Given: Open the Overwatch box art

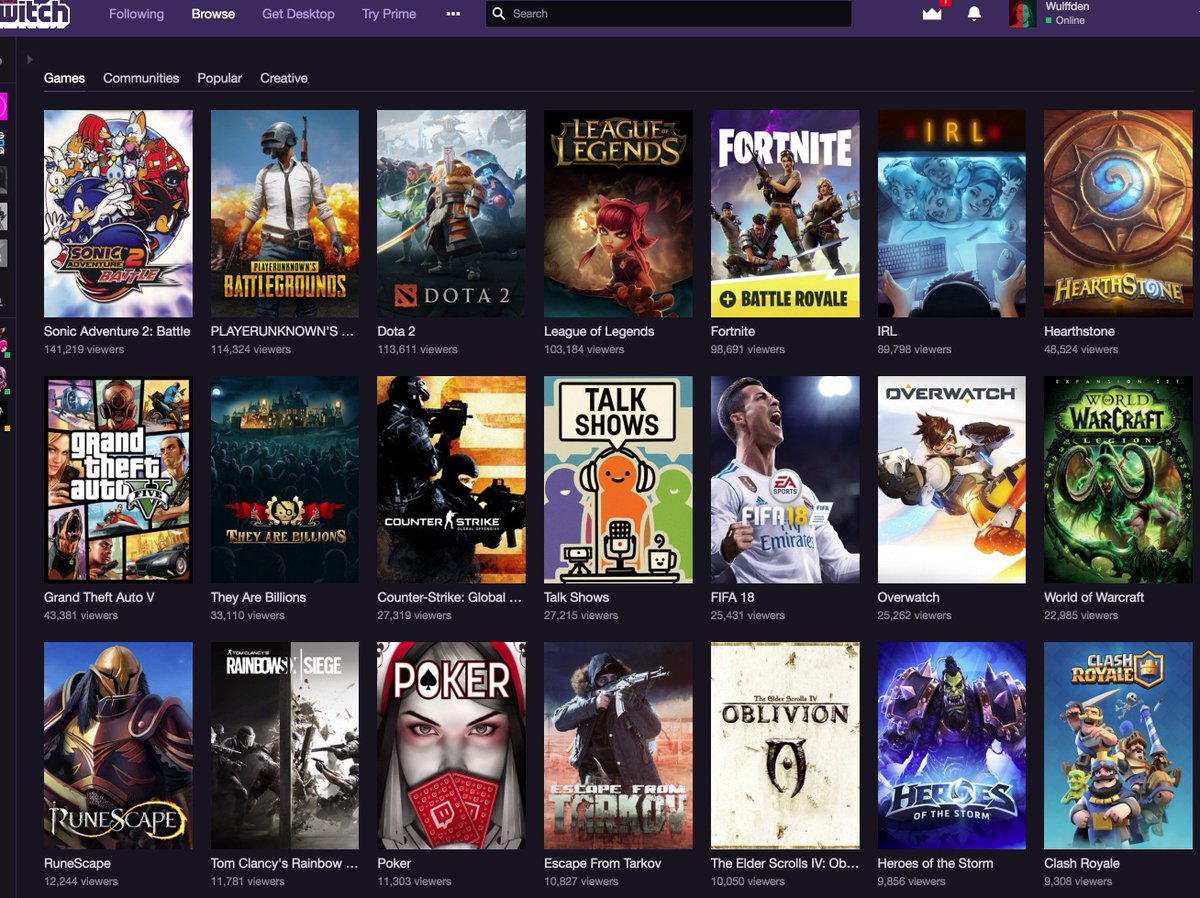Looking at the screenshot, I should [x=951, y=480].
